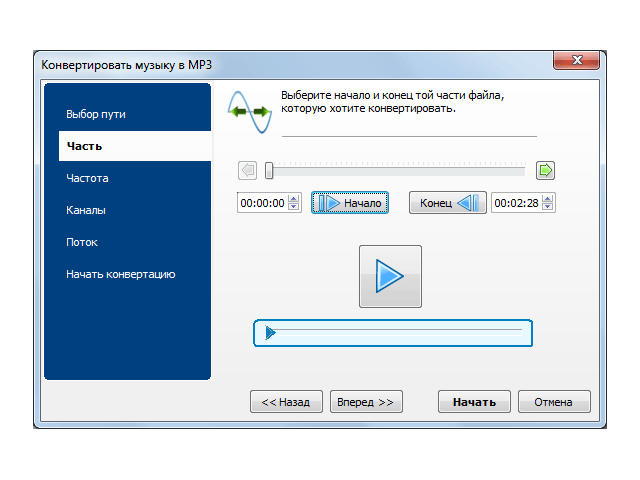The width and height of the screenshot is (640, 480).
Task: Click into the start time field 00:00:00
Action: [262, 203]
